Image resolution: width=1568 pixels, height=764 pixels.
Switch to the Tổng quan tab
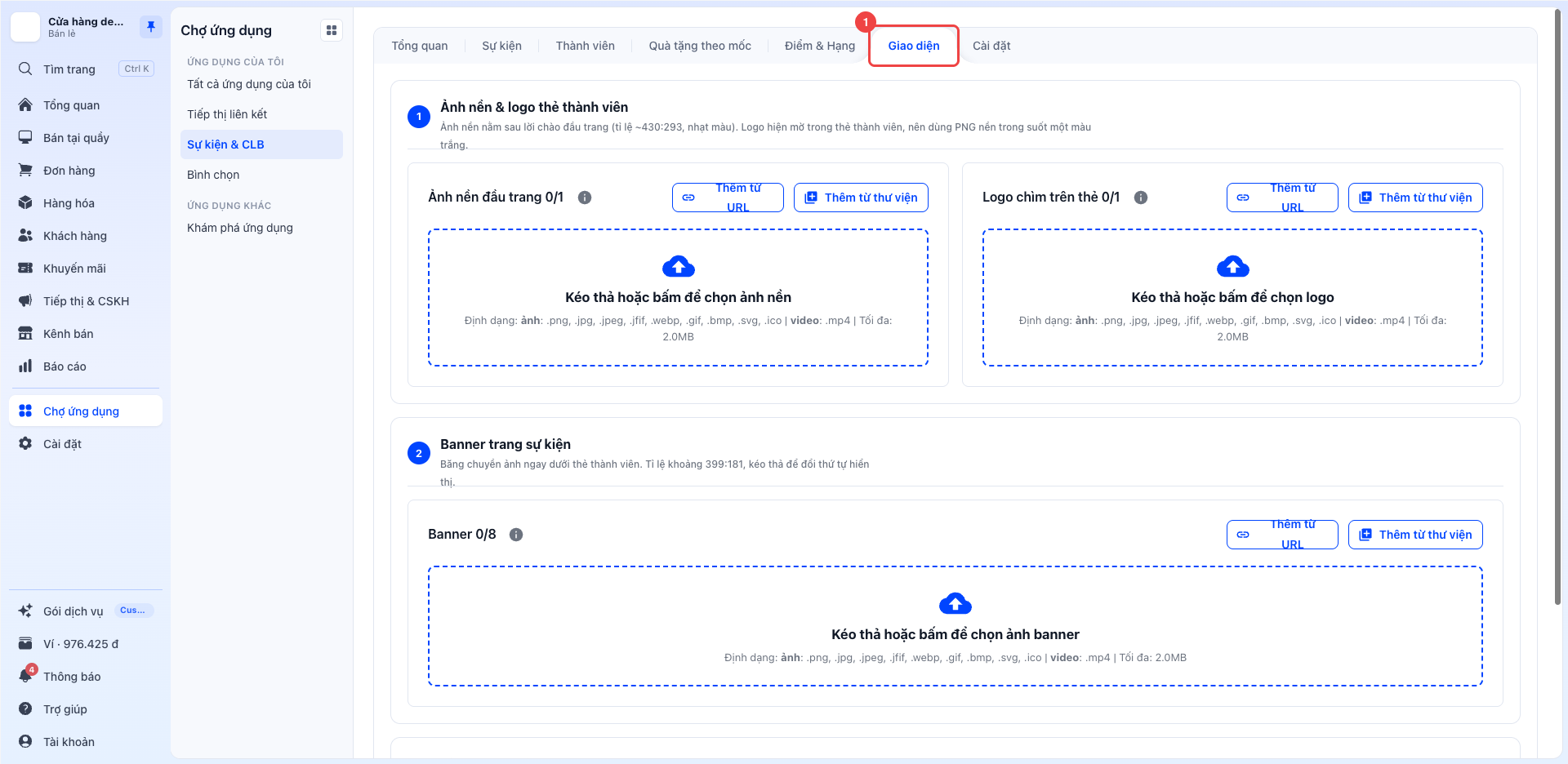coord(420,46)
